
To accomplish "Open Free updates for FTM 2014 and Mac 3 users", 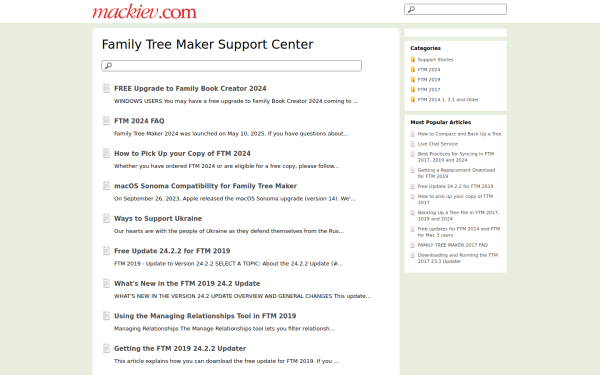I will click(459, 232).
